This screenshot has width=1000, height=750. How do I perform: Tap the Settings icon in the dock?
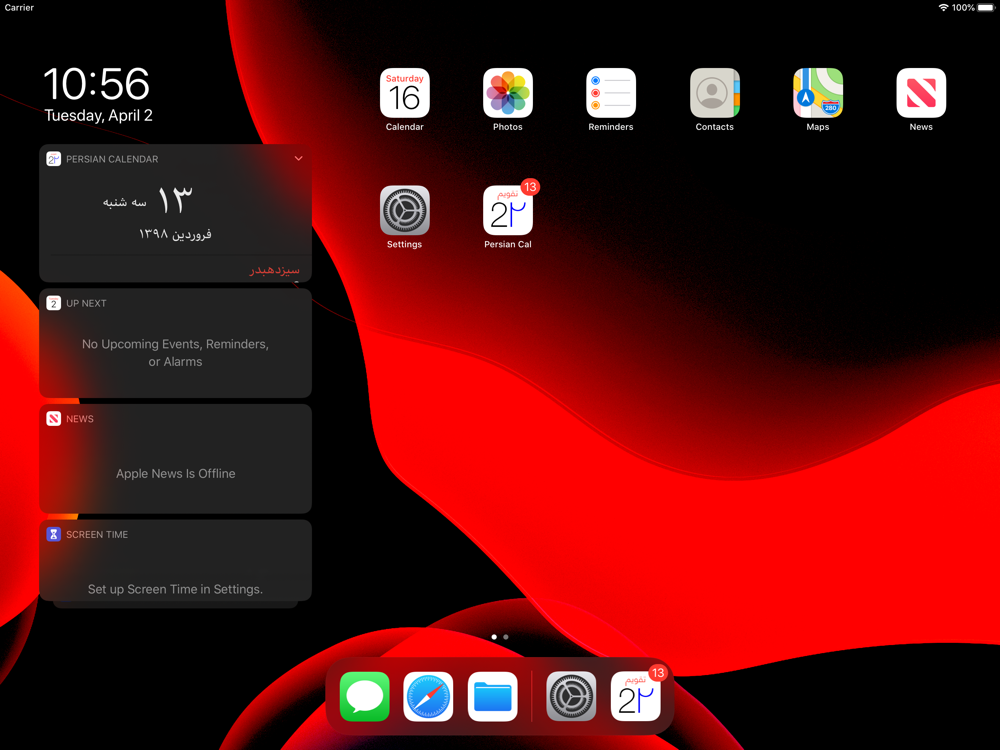tap(572, 696)
